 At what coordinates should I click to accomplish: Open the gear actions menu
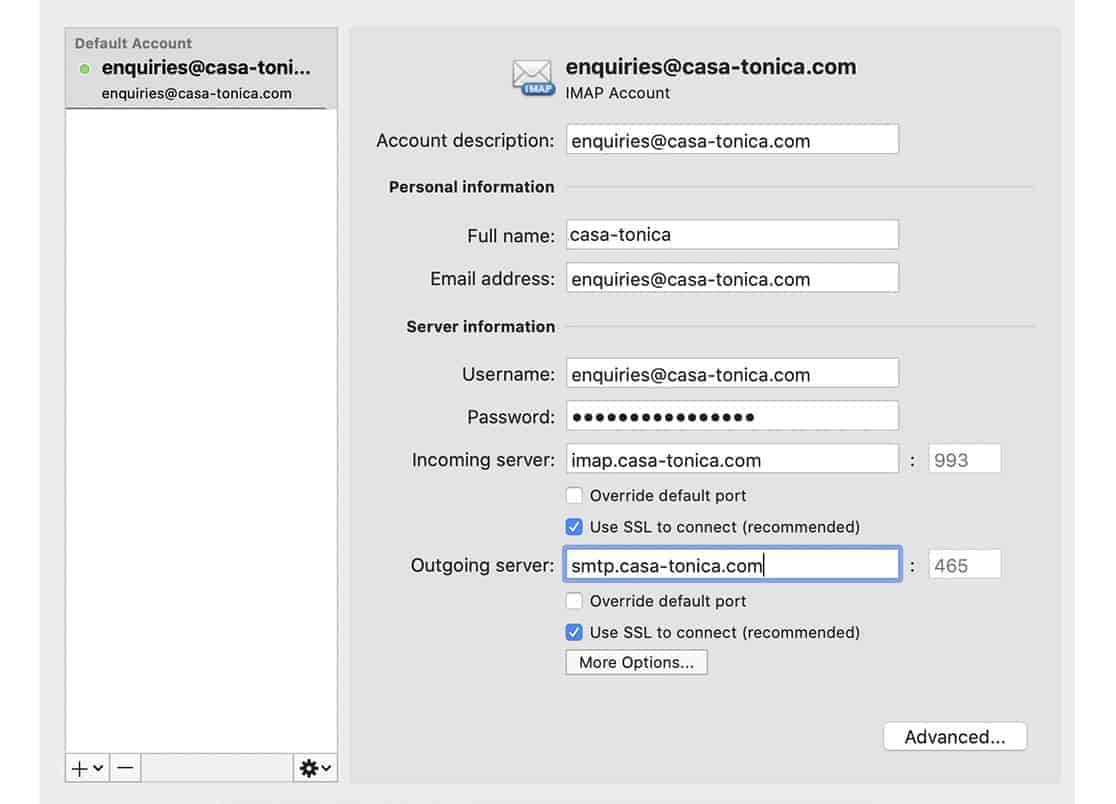pyautogui.click(x=314, y=768)
